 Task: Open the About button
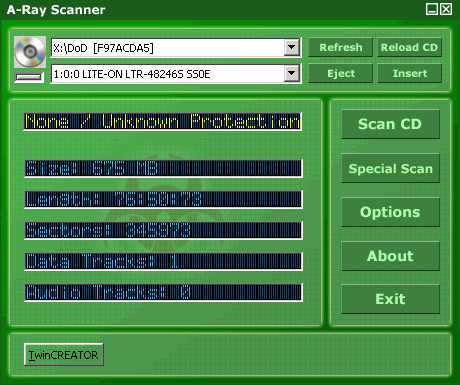[x=390, y=256]
